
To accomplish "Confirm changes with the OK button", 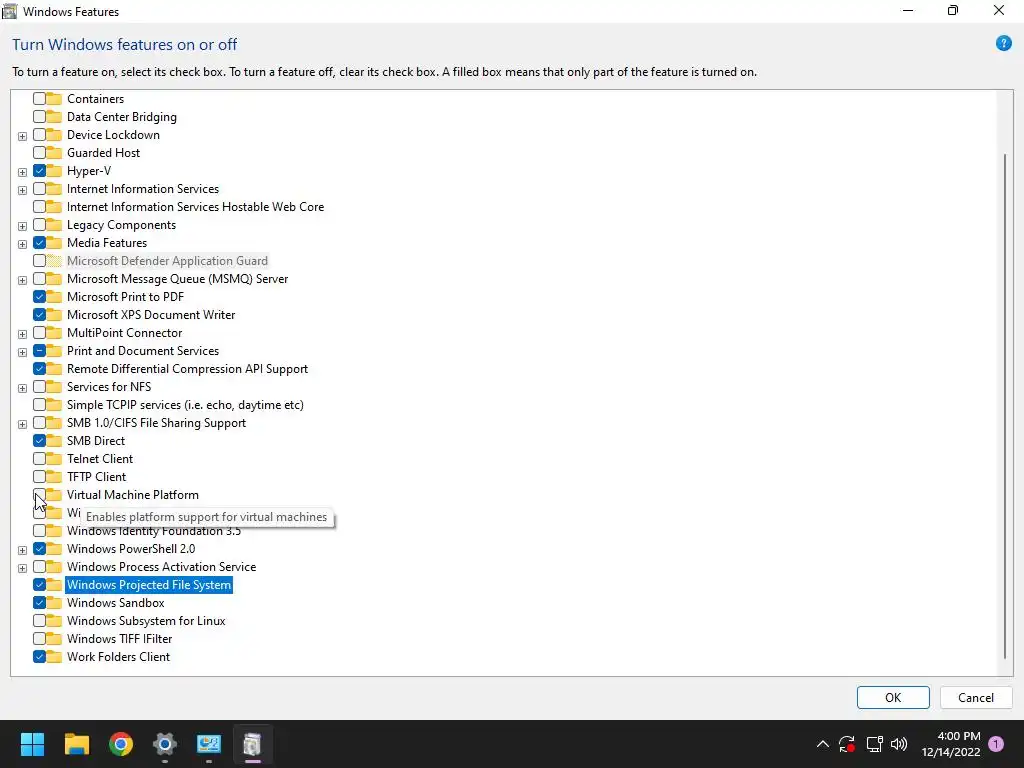I will pyautogui.click(x=893, y=697).
